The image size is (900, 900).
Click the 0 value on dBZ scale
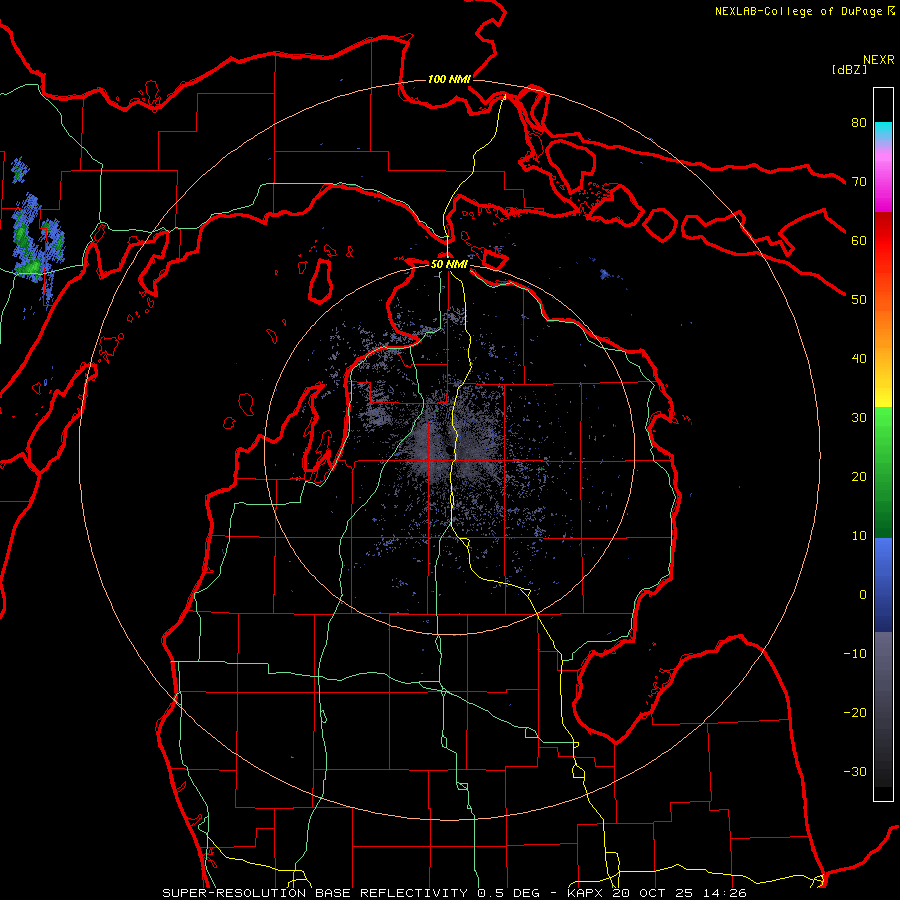[x=863, y=595]
